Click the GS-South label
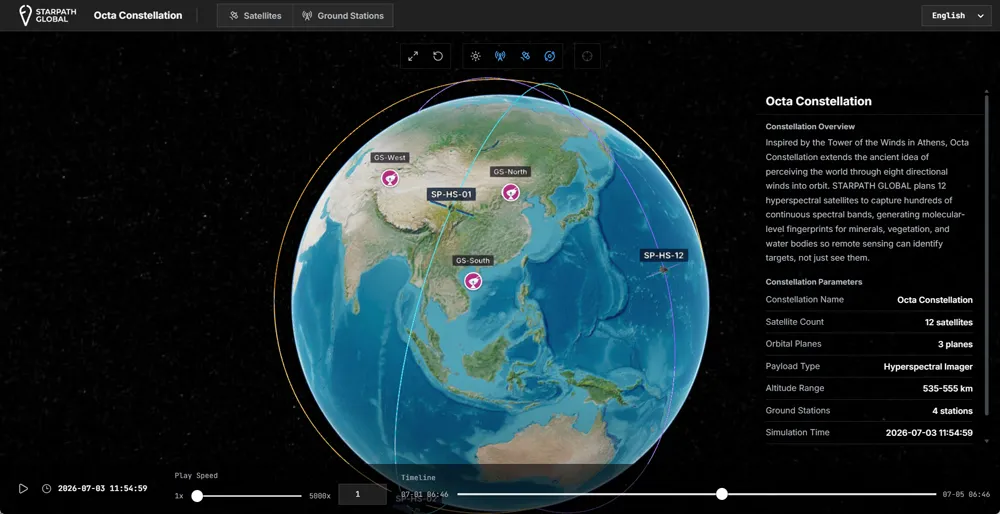 473,260
